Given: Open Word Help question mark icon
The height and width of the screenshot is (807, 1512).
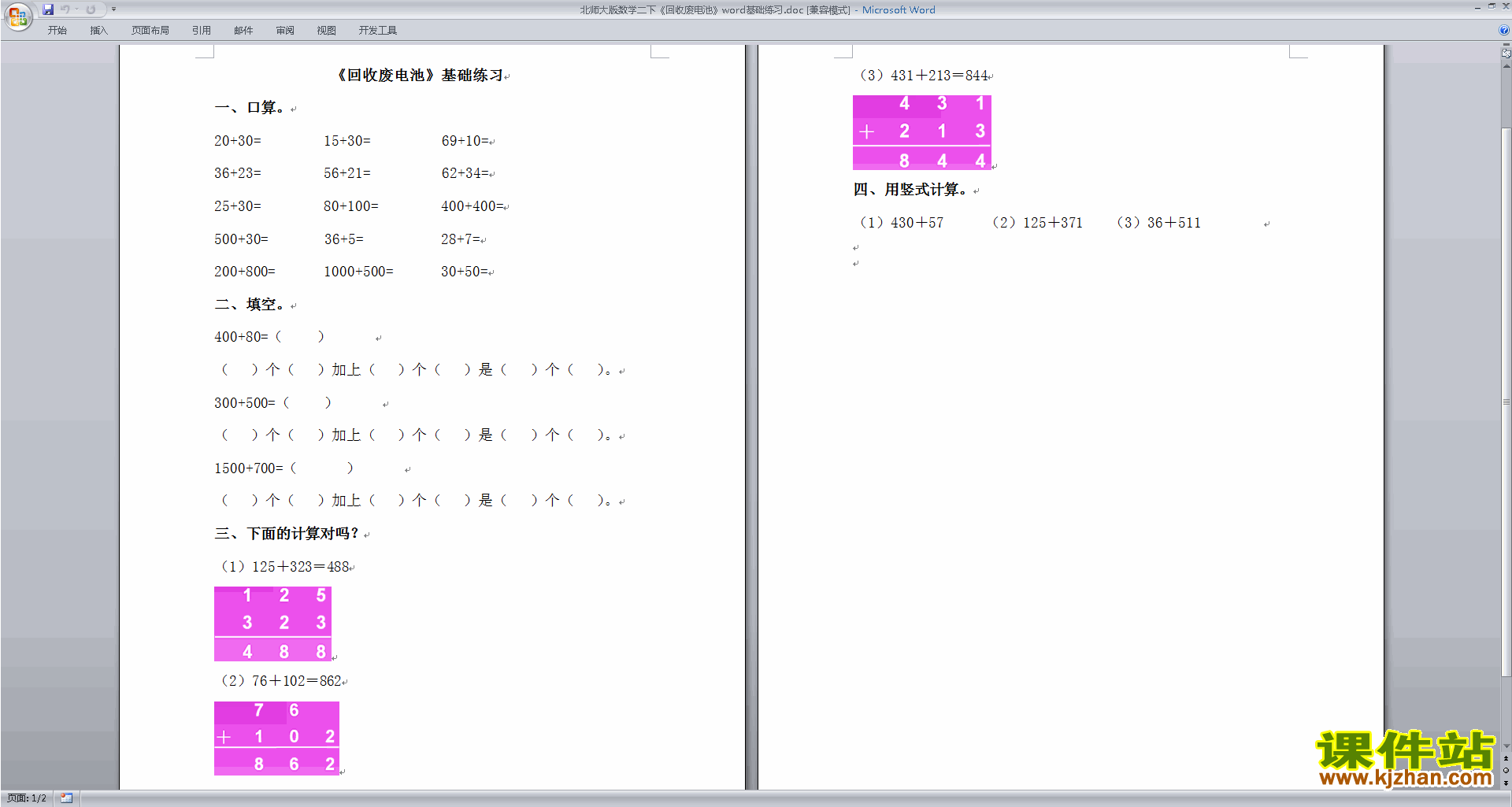Looking at the screenshot, I should click(x=1504, y=30).
